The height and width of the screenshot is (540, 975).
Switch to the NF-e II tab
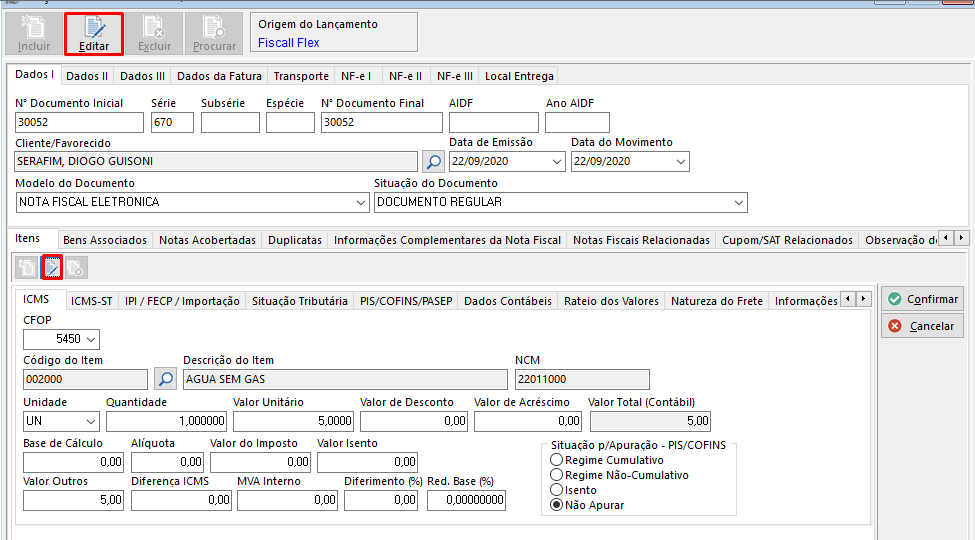click(x=405, y=76)
